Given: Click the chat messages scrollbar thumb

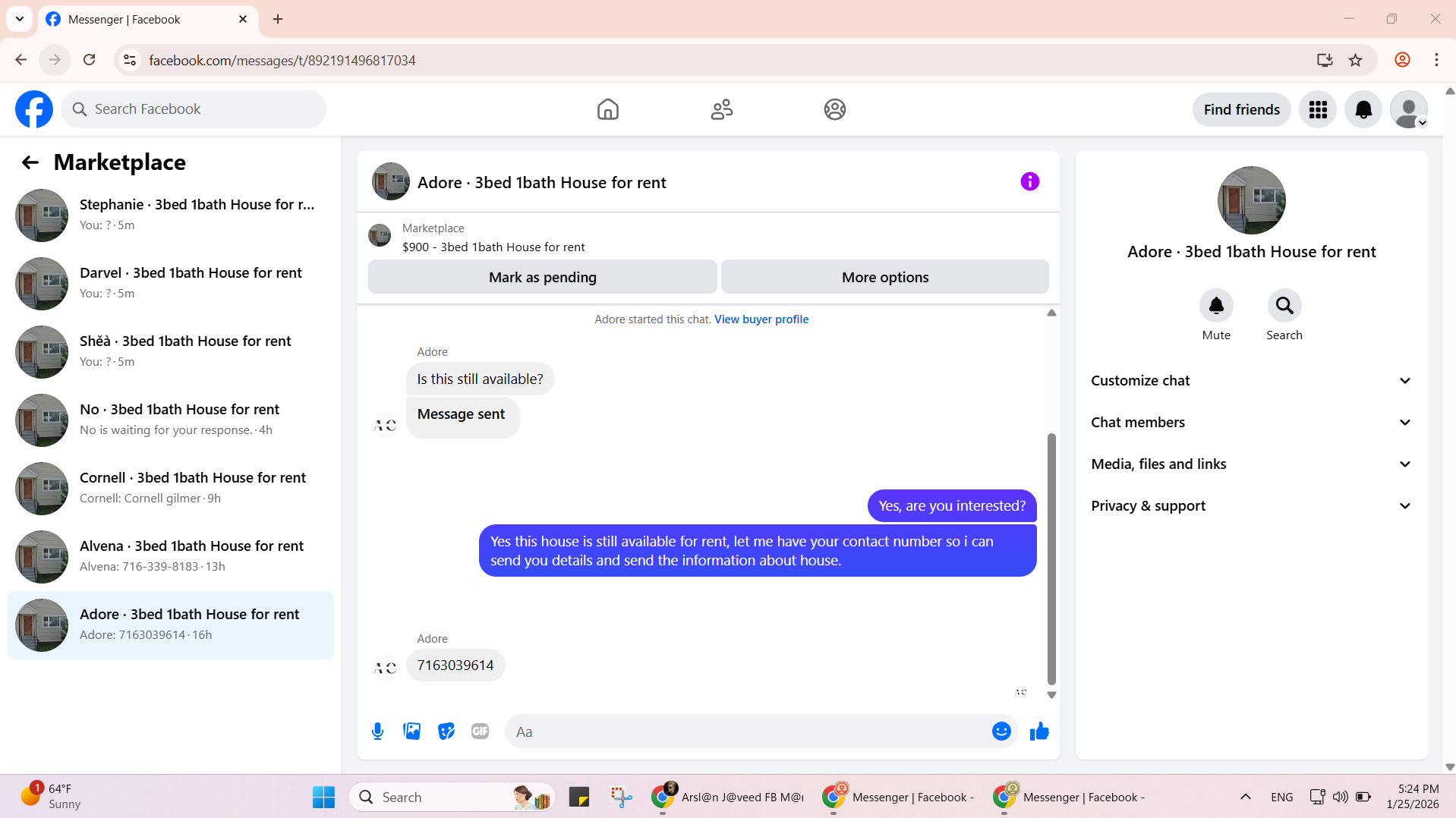Looking at the screenshot, I should [1051, 558].
